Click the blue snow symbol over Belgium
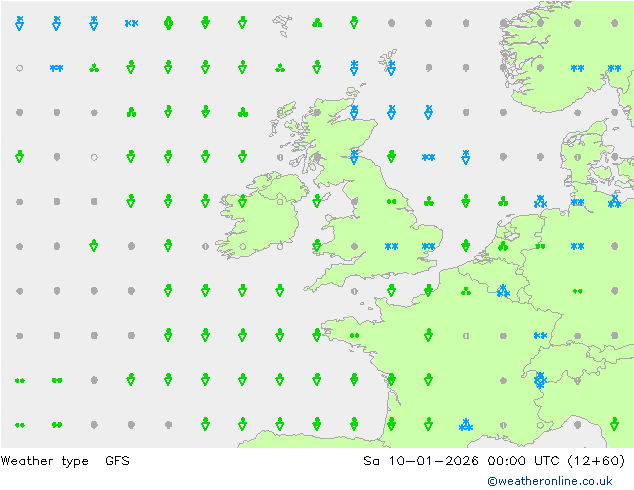Screen dimensions: 634x490 503,291
